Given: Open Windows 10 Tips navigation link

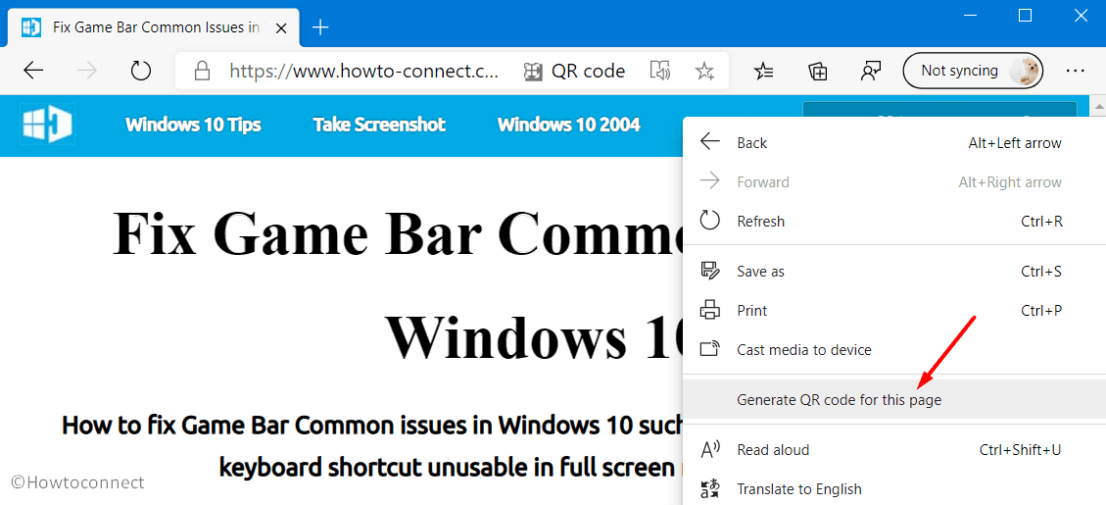Looking at the screenshot, I should coord(193,125).
